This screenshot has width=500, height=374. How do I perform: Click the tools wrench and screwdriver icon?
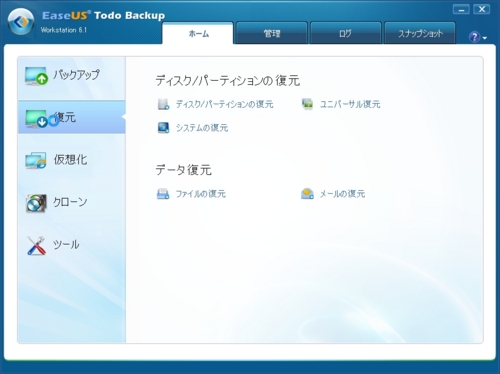click(x=36, y=246)
